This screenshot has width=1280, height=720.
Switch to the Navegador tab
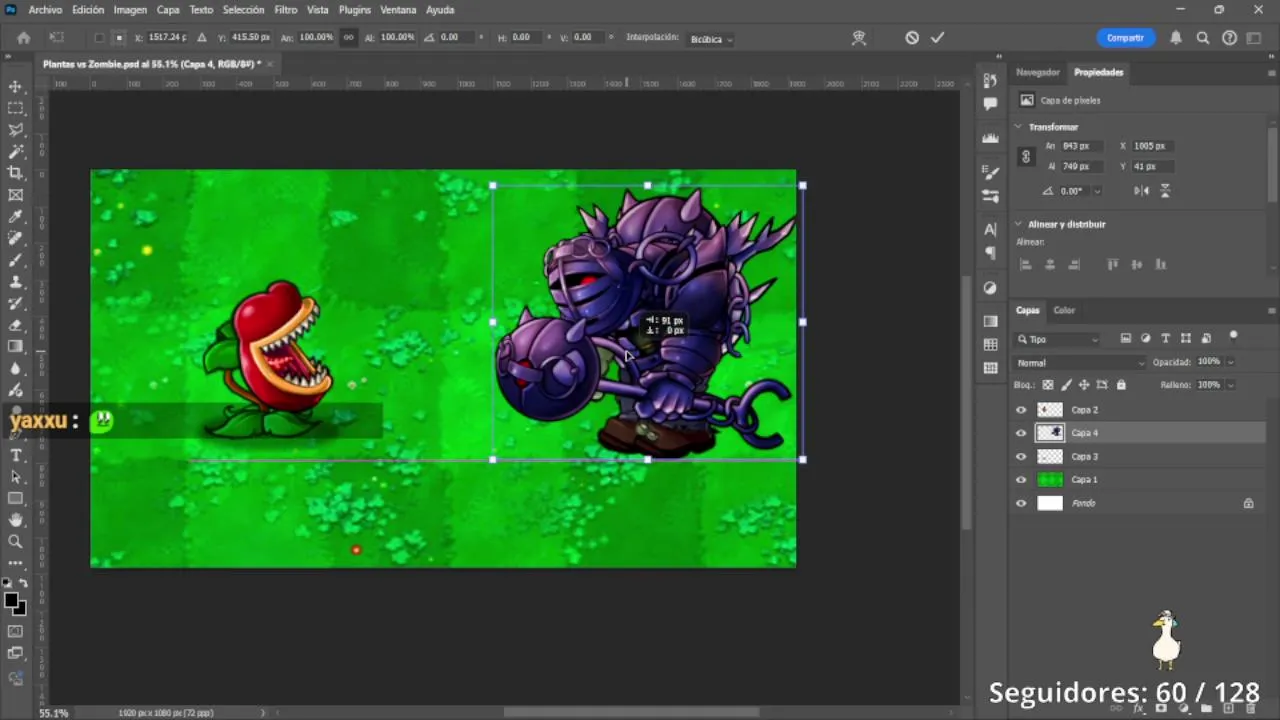click(x=1038, y=72)
